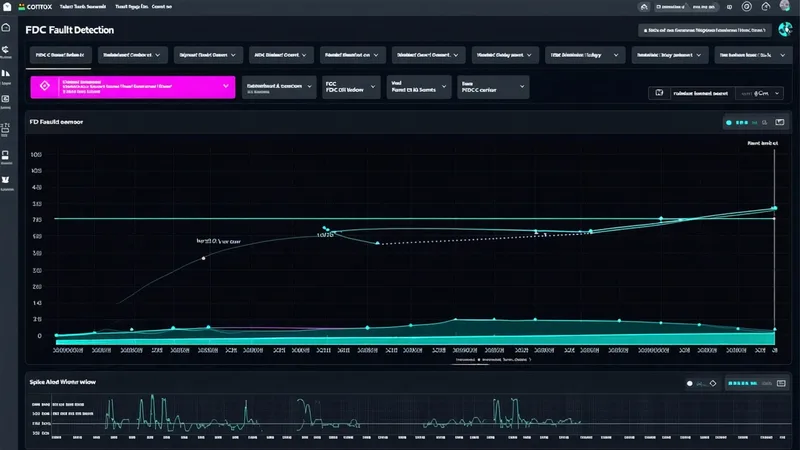
Task: Click the text button next to the calendar icon
Action: [x=700, y=93]
